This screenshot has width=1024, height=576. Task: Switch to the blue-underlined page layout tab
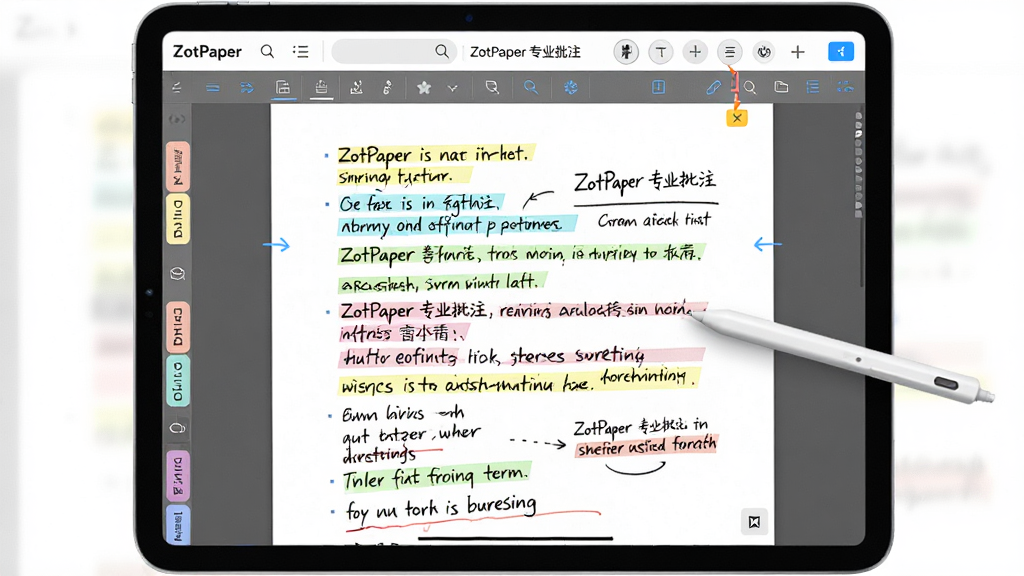[x=283, y=88]
